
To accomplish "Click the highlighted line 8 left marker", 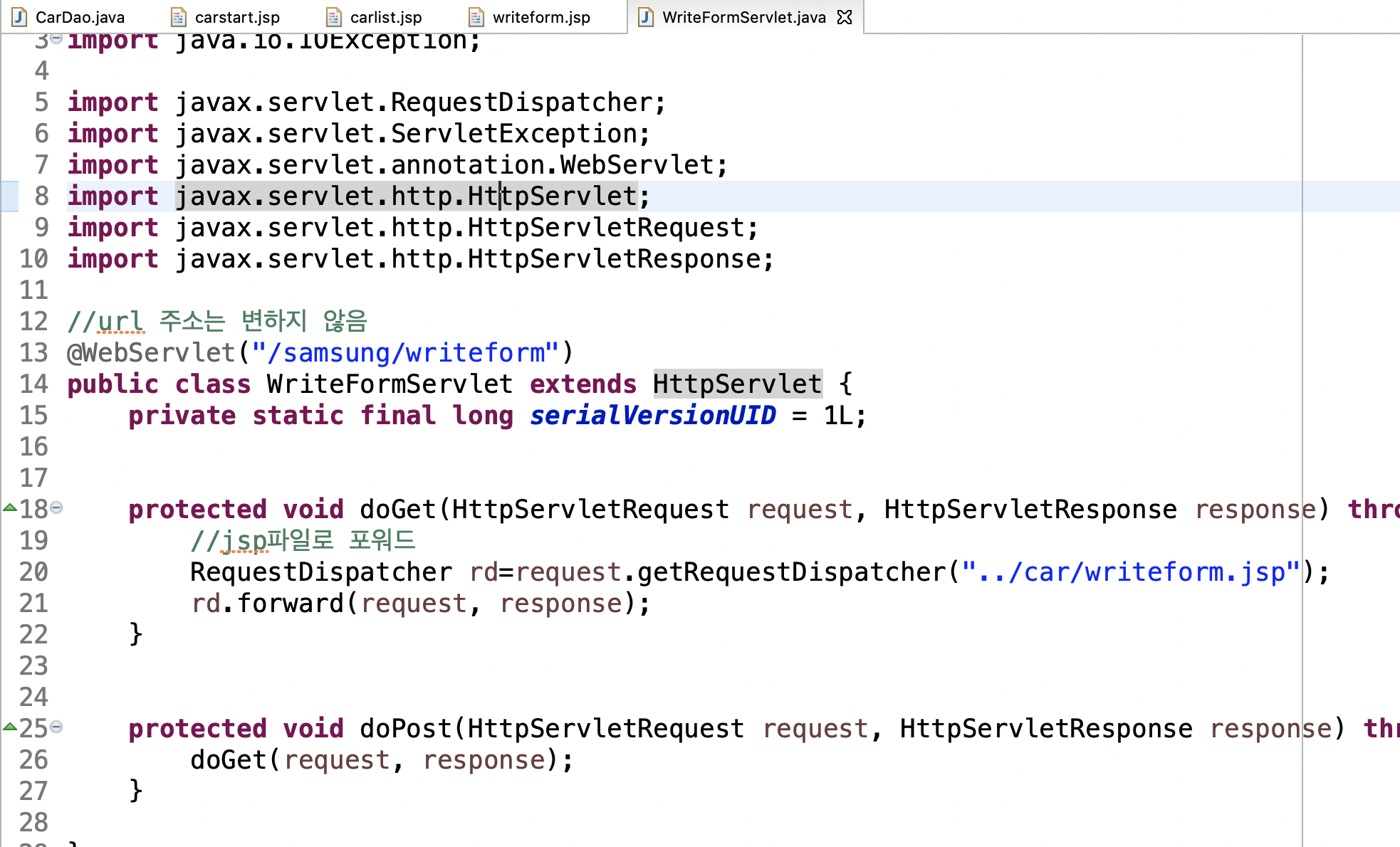I will pyautogui.click(x=10, y=196).
